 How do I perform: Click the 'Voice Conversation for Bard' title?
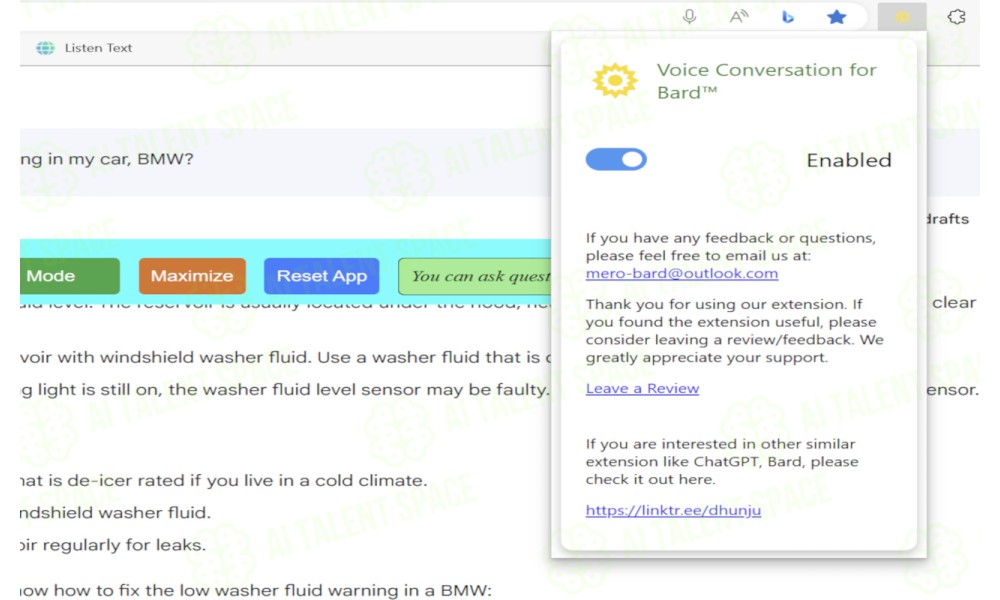coord(767,81)
